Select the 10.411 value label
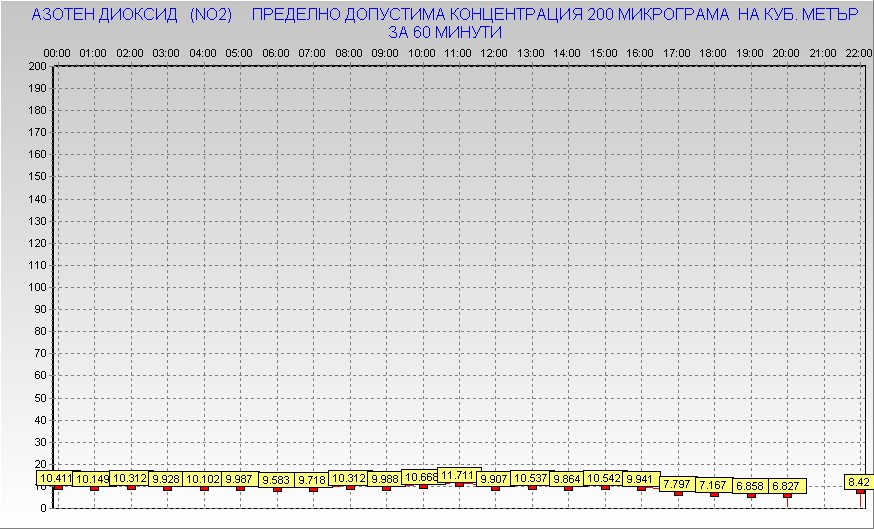Image resolution: width=874 pixels, height=529 pixels. pyautogui.click(x=56, y=479)
